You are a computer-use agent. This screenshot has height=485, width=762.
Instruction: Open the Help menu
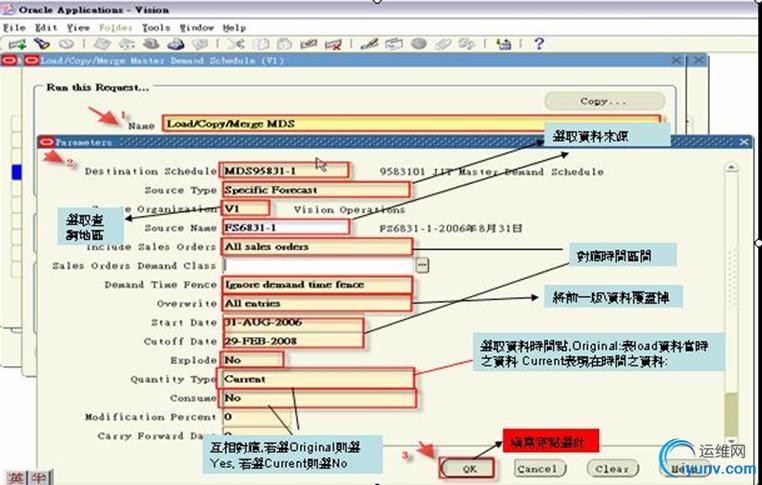click(234, 28)
